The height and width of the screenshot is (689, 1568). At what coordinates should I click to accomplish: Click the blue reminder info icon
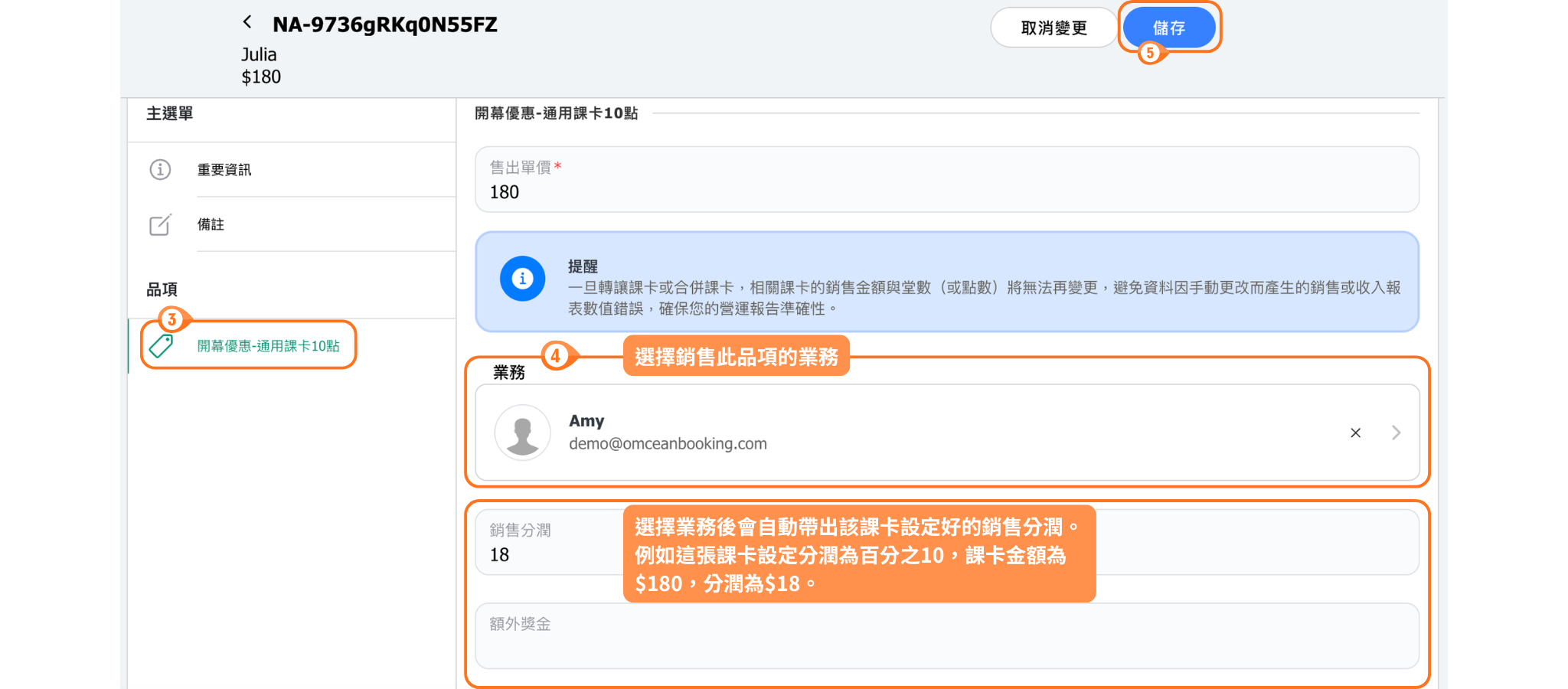(522, 279)
